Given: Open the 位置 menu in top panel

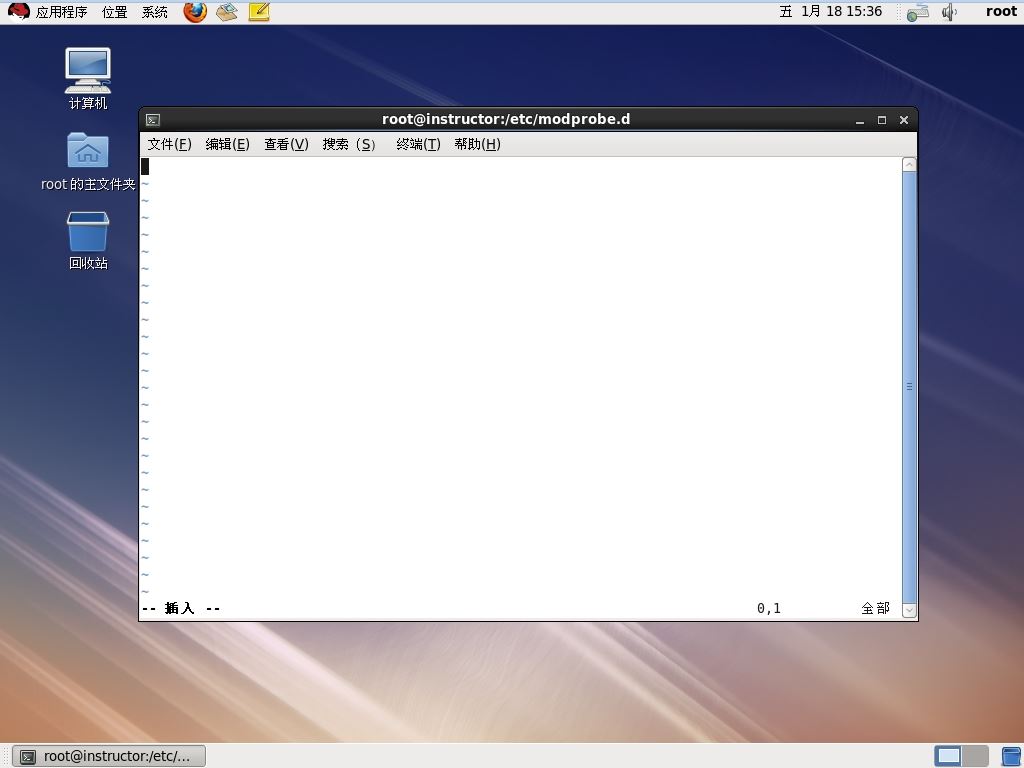Looking at the screenshot, I should 114,12.
